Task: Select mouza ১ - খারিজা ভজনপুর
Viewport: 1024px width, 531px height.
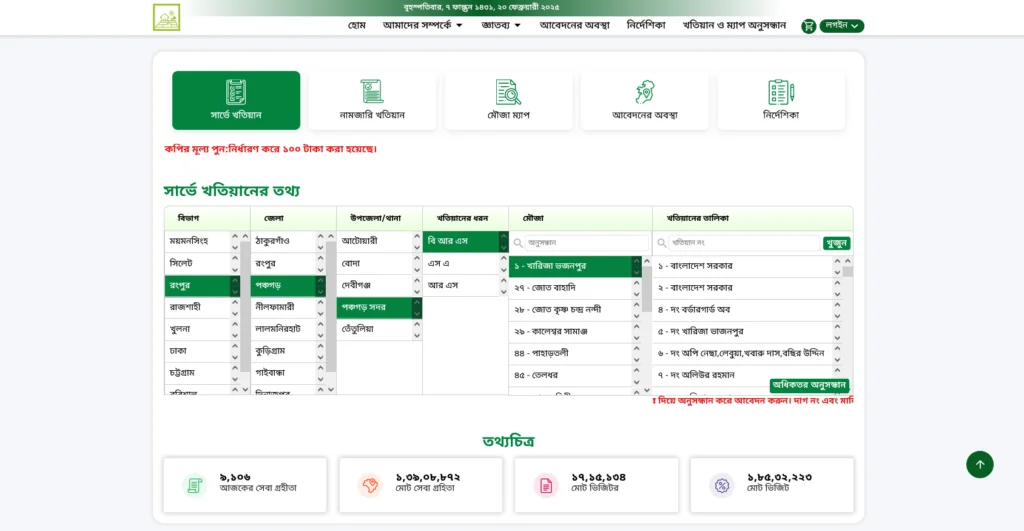Action: (x=575, y=266)
